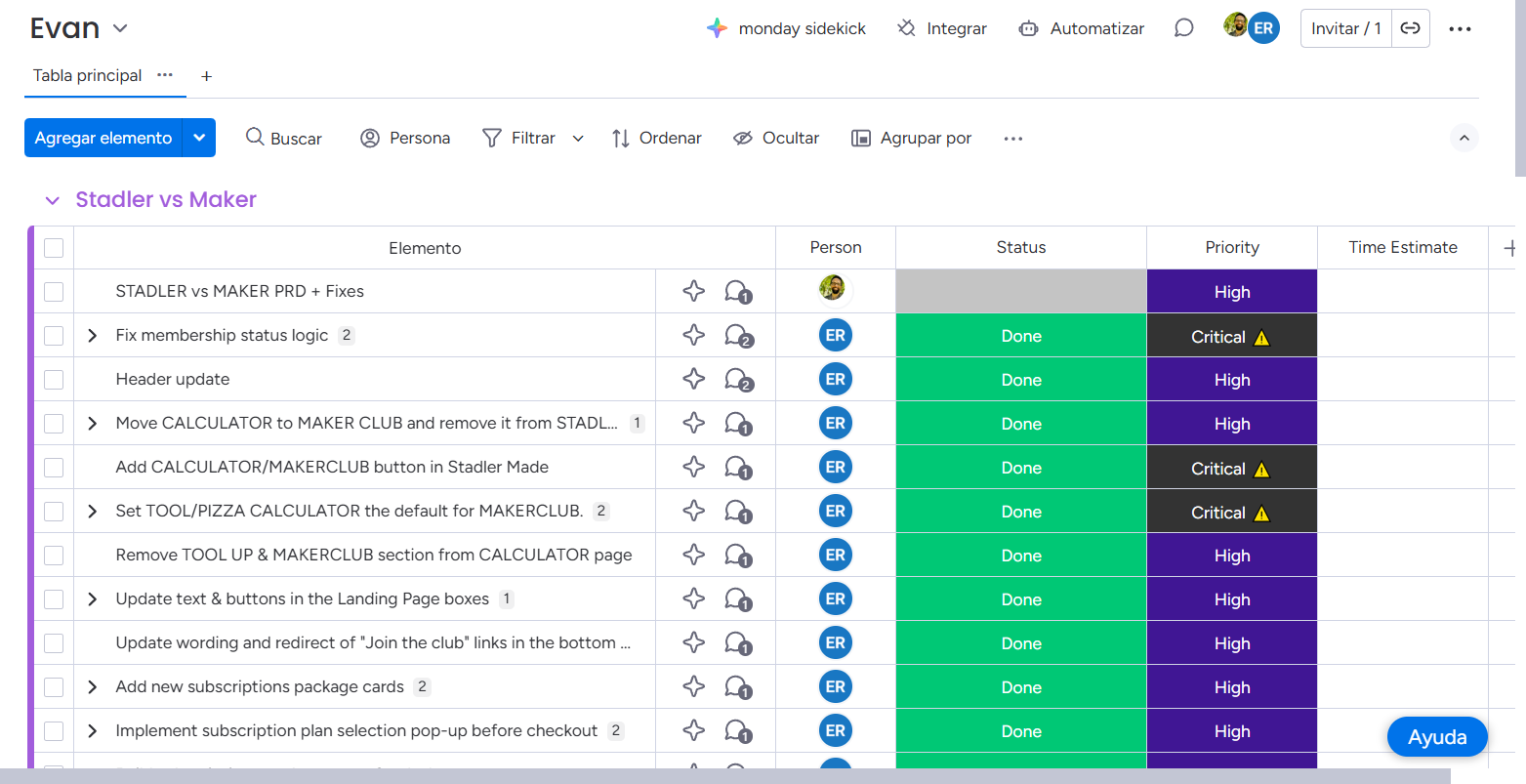The height and width of the screenshot is (784, 1526).
Task: Open the Agrupar por grouping option
Action: click(x=912, y=138)
